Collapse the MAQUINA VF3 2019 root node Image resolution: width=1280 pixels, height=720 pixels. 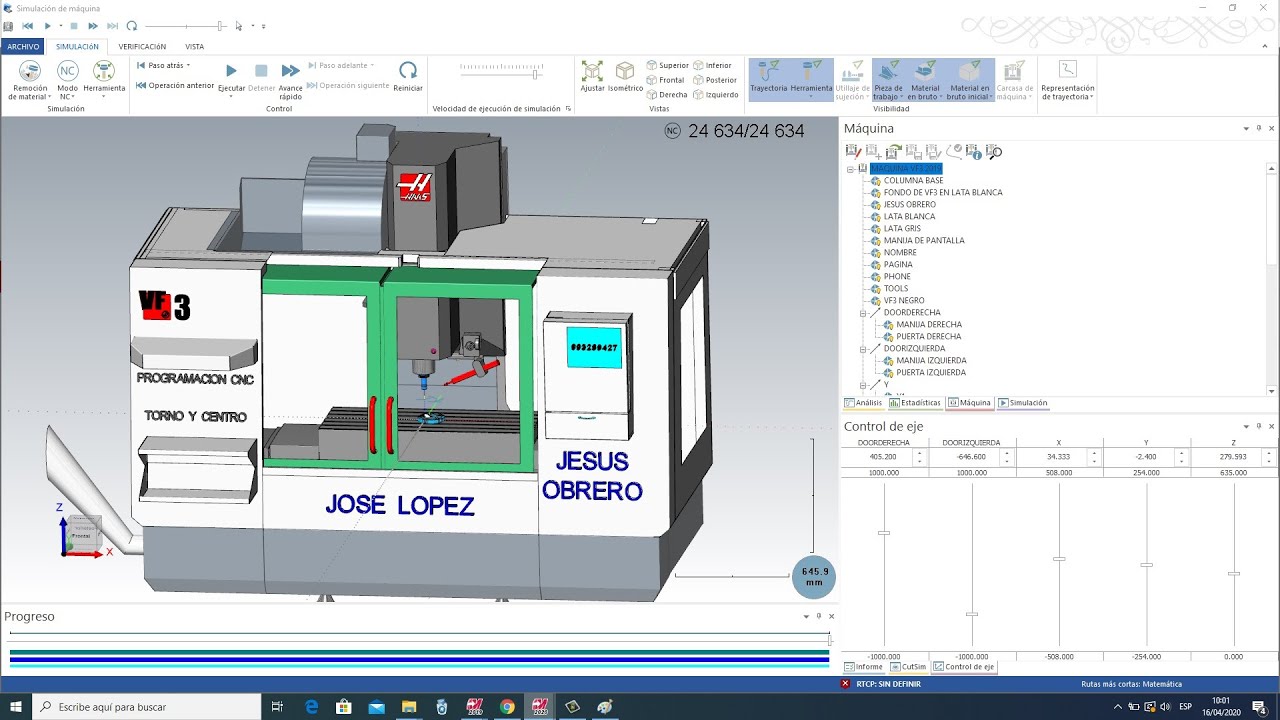(x=850, y=169)
